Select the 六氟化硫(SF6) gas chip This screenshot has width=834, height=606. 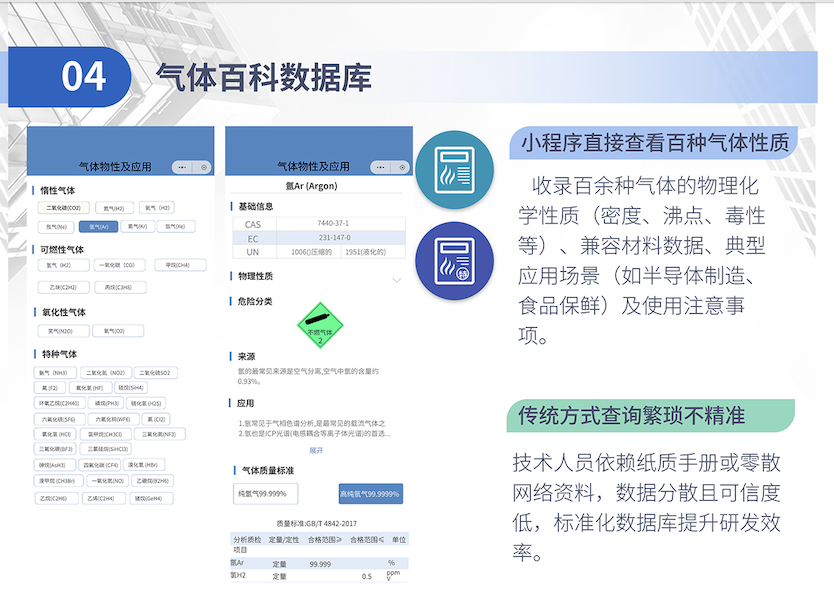click(59, 419)
